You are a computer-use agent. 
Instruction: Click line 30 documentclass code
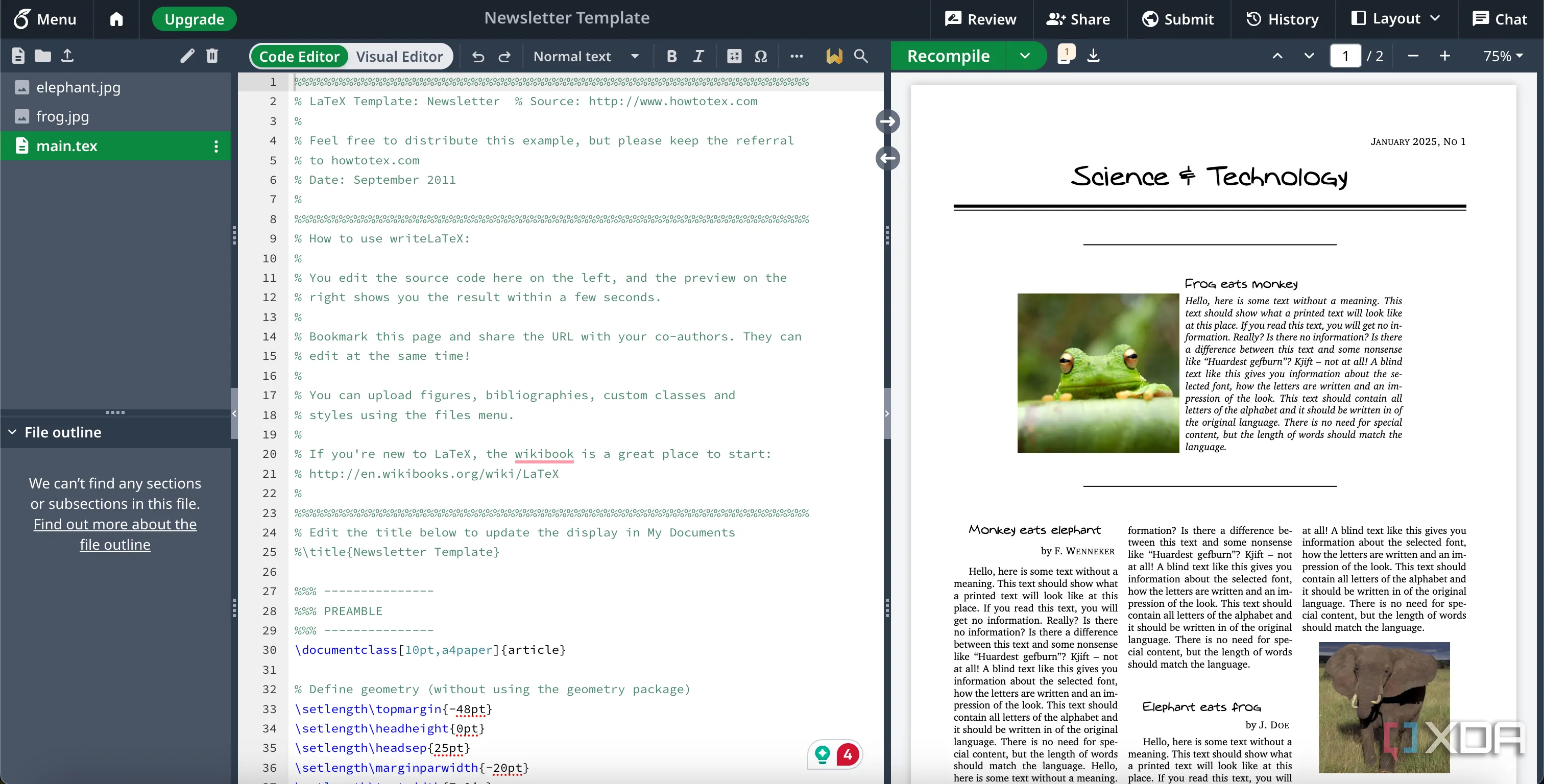(430, 650)
